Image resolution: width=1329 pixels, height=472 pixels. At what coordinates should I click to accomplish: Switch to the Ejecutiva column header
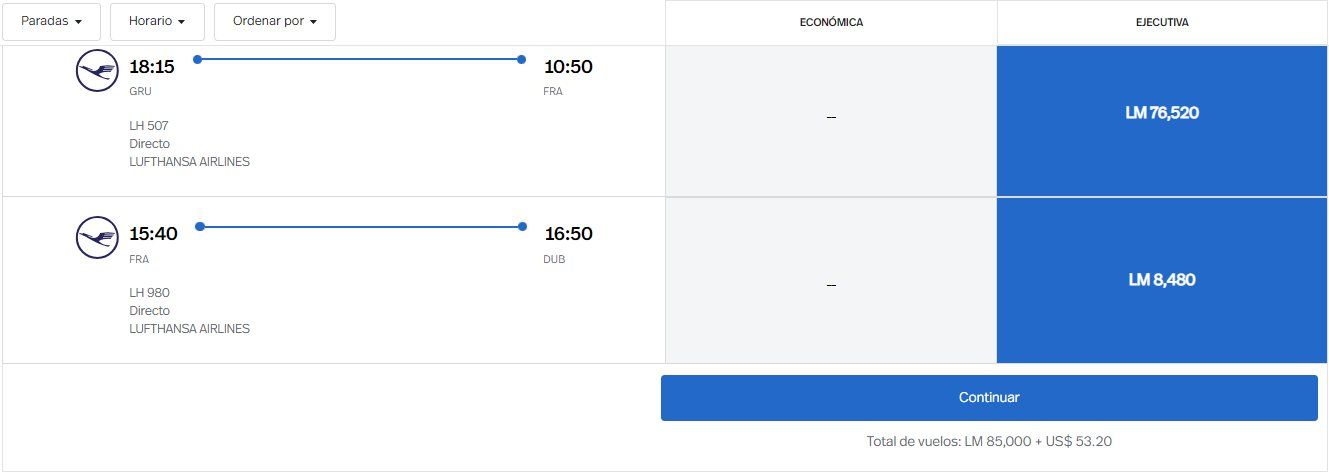tap(1162, 22)
